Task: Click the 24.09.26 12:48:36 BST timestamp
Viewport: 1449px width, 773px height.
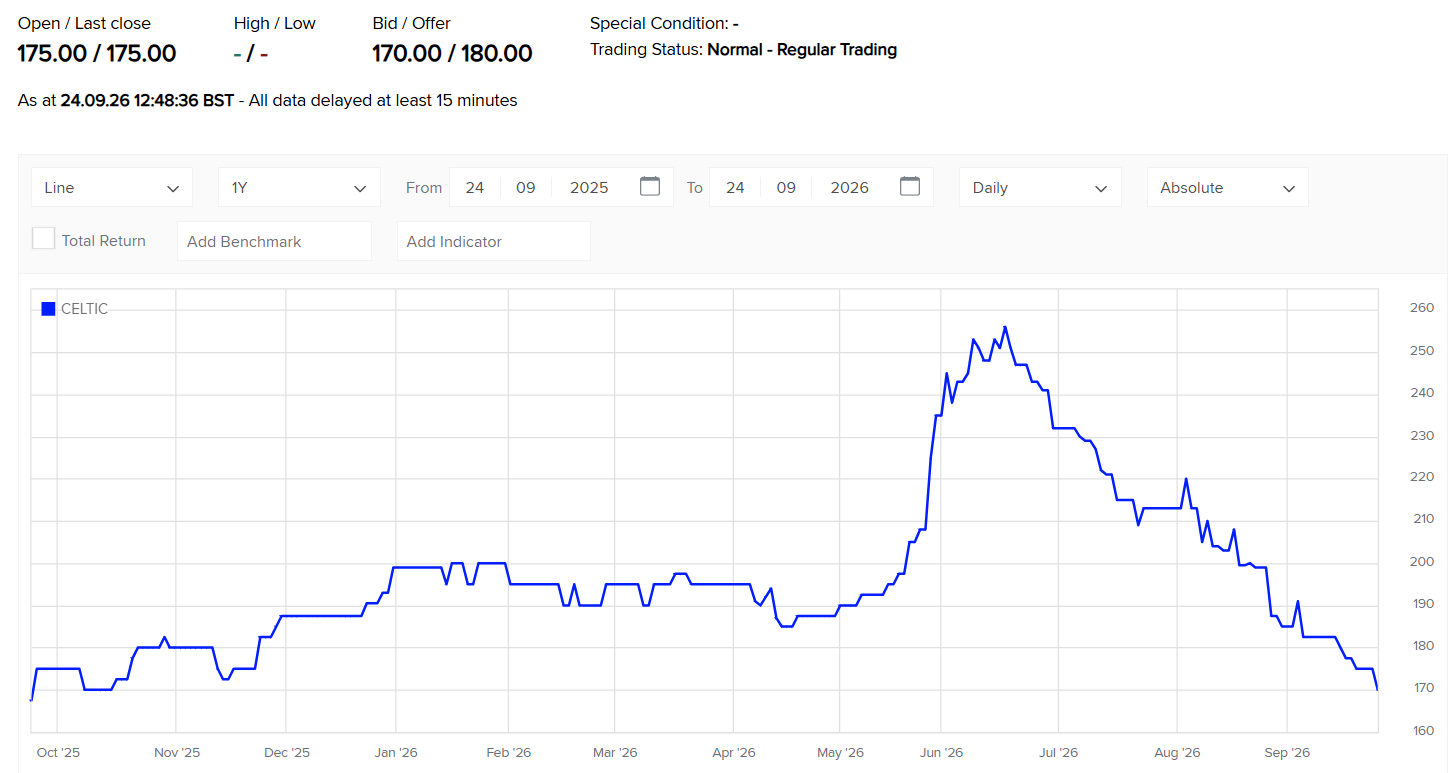Action: point(147,100)
